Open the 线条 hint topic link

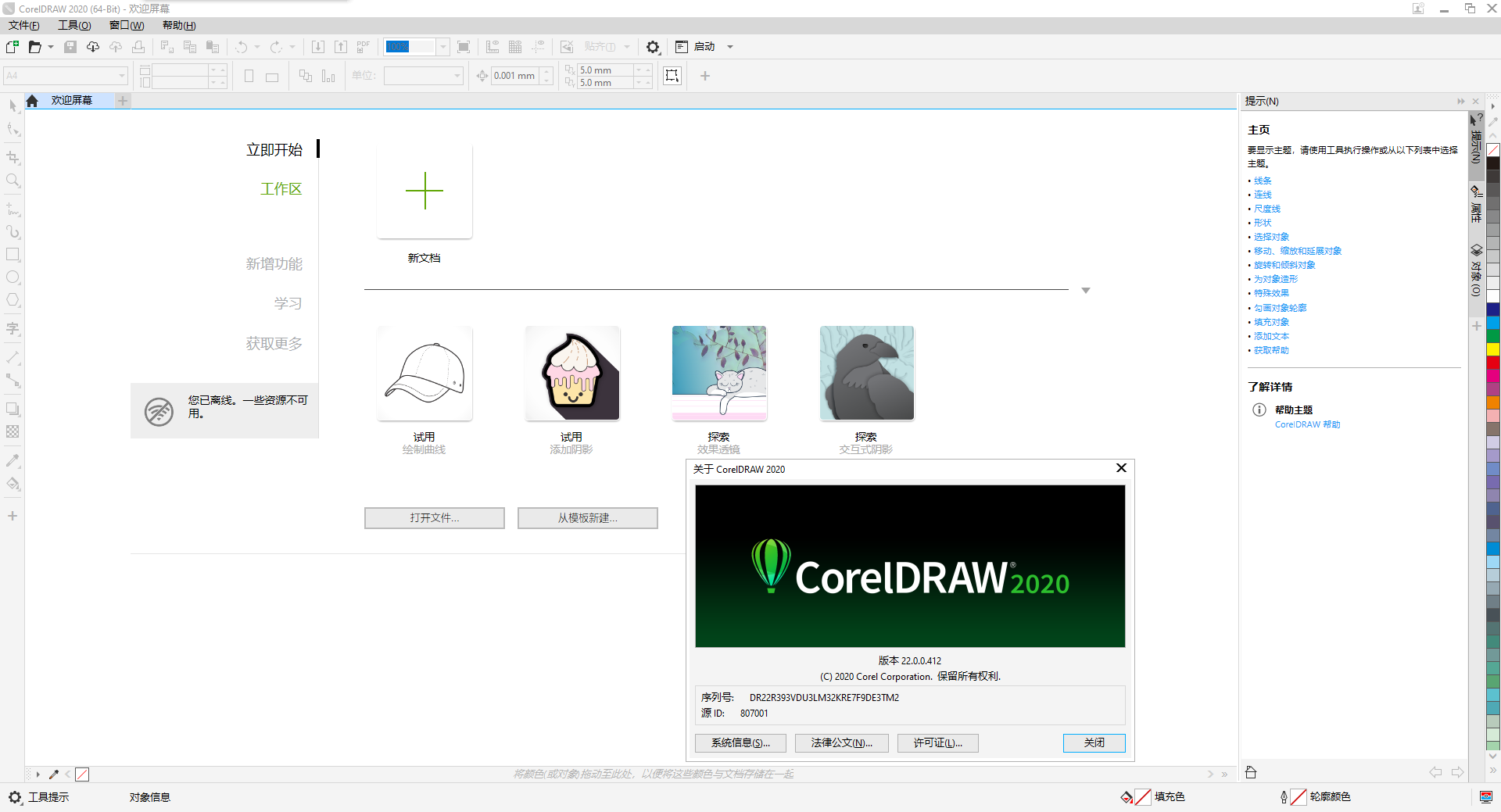(1263, 181)
